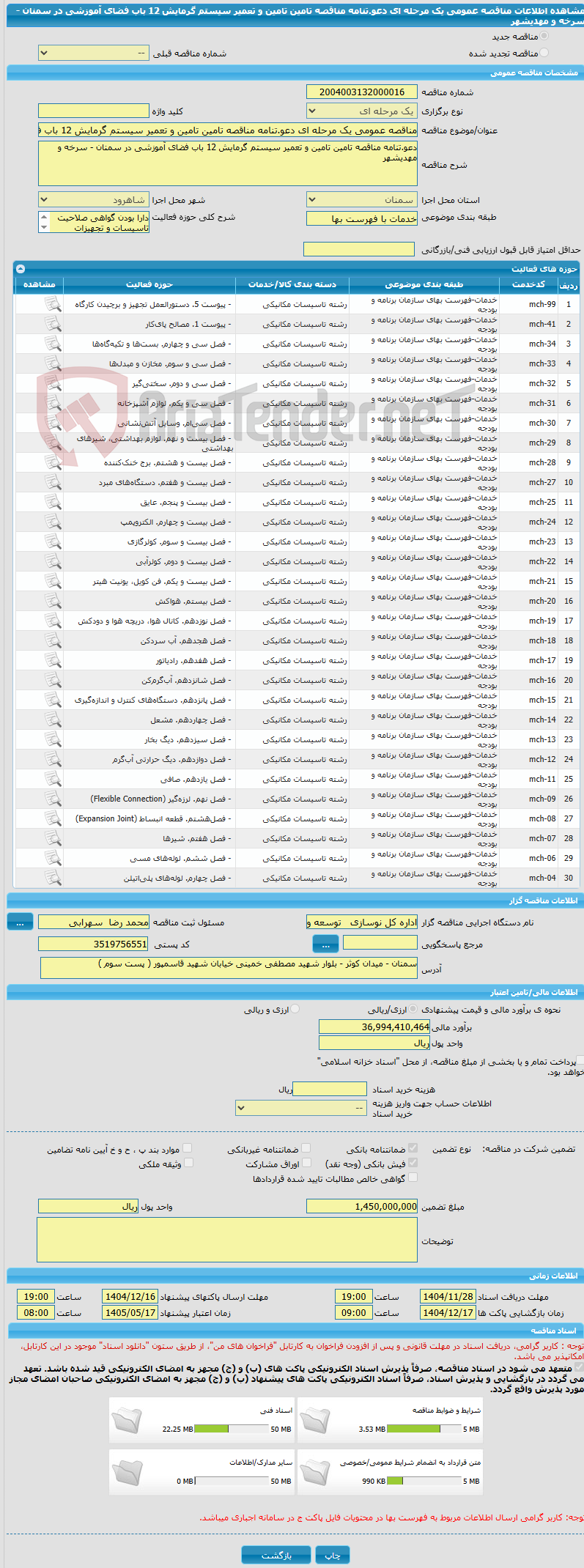Open شماره مناقصه قبلی dropdown
The height and width of the screenshot is (1568, 584).
click(93, 53)
